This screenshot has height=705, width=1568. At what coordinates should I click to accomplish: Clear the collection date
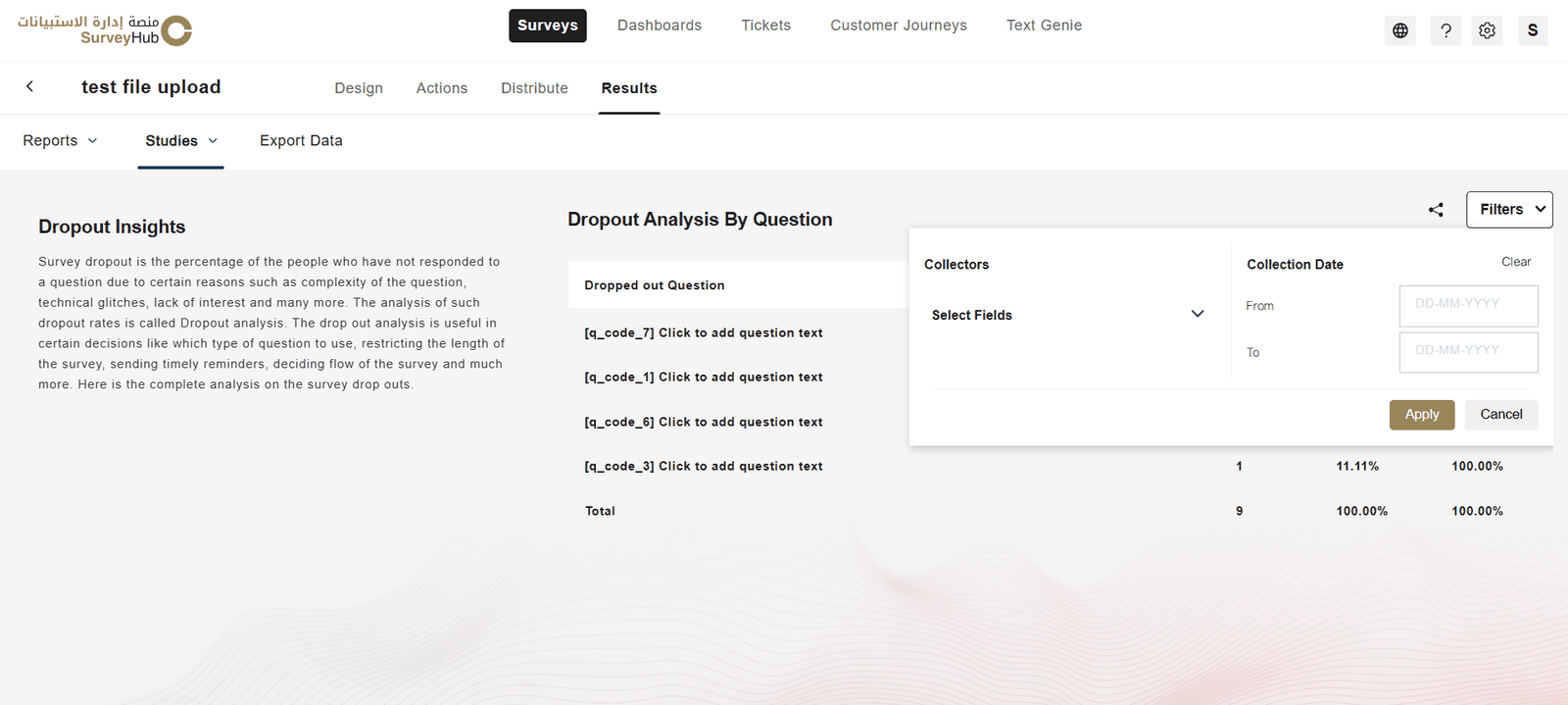1516,262
